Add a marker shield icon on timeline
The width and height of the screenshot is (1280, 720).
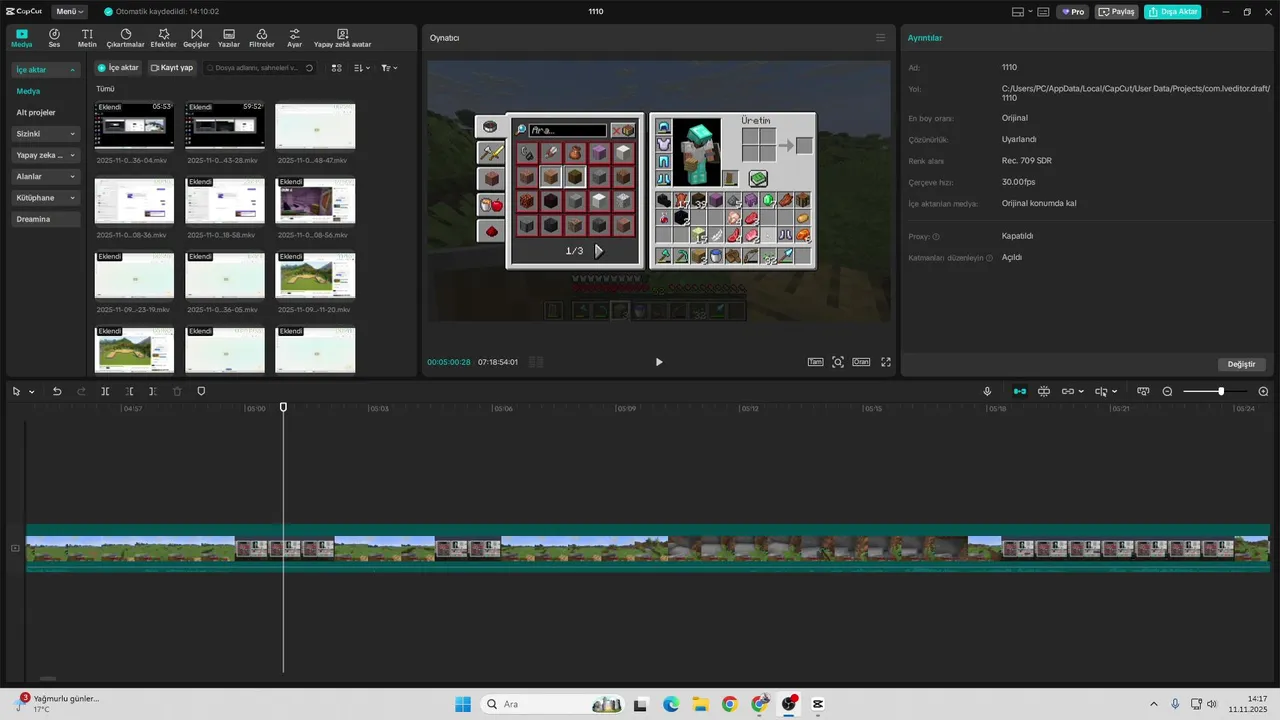pyautogui.click(x=201, y=391)
